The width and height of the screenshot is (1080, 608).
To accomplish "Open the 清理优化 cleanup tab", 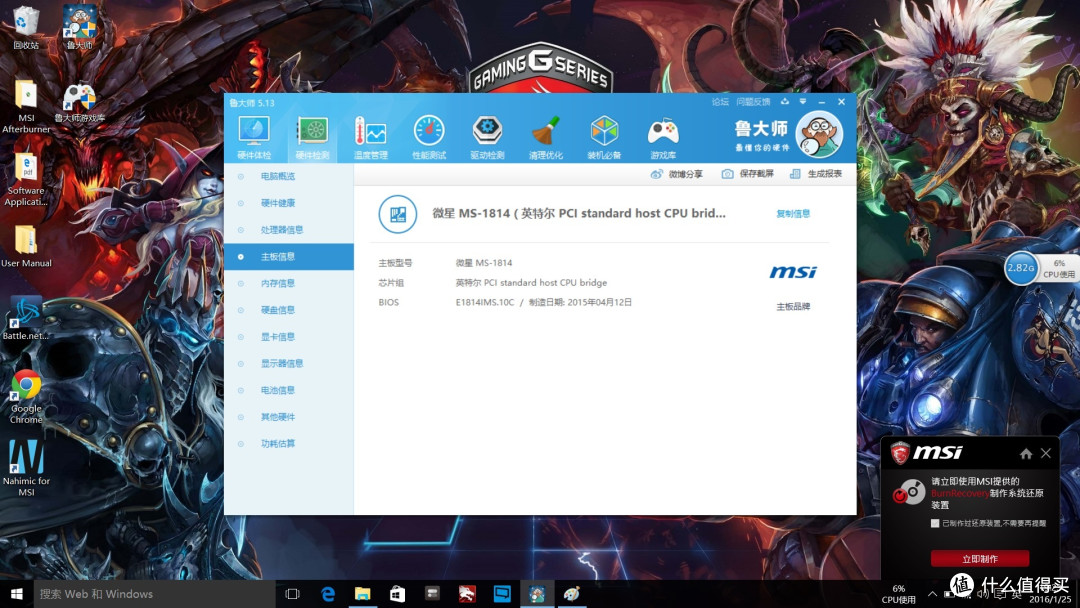I will click(x=546, y=138).
